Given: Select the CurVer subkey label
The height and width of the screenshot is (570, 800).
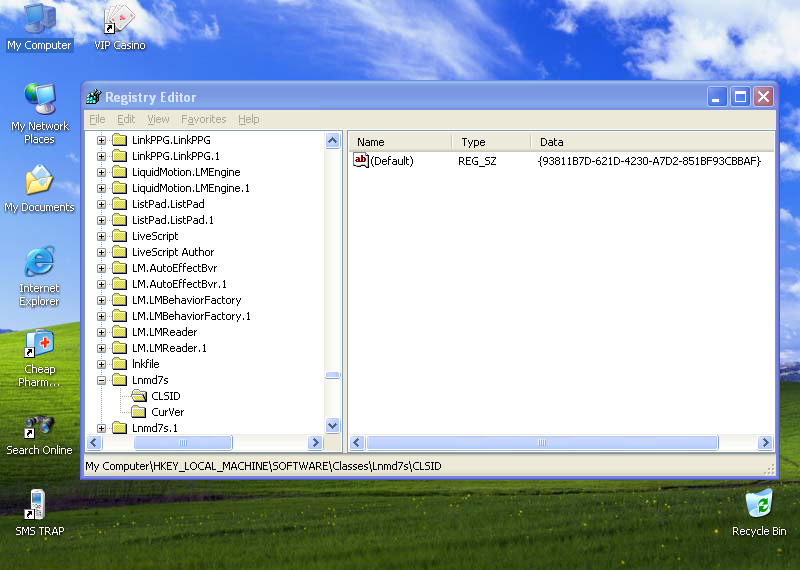Looking at the screenshot, I should [168, 412].
